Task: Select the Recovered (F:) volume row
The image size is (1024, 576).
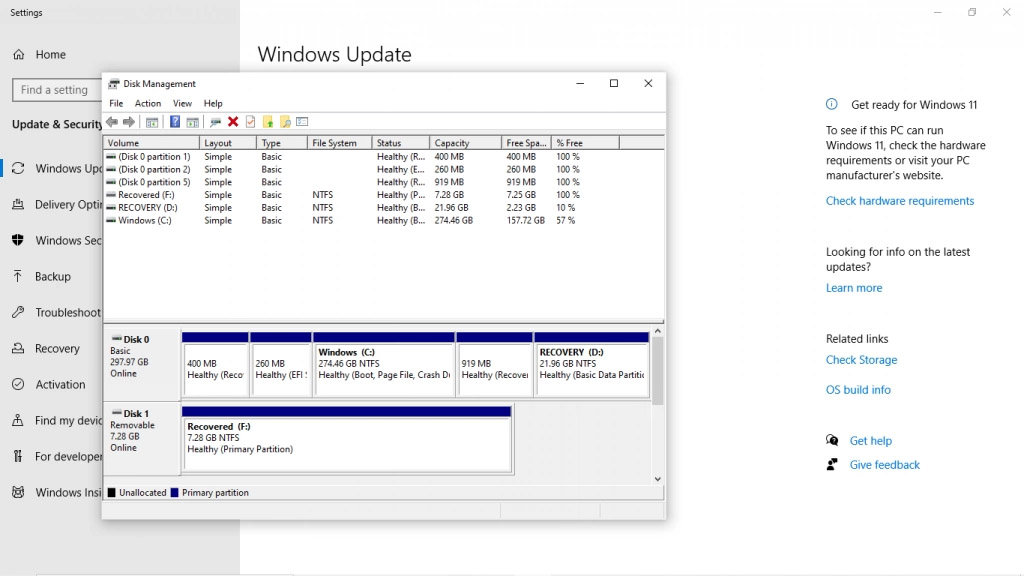Action: pyautogui.click(x=383, y=195)
